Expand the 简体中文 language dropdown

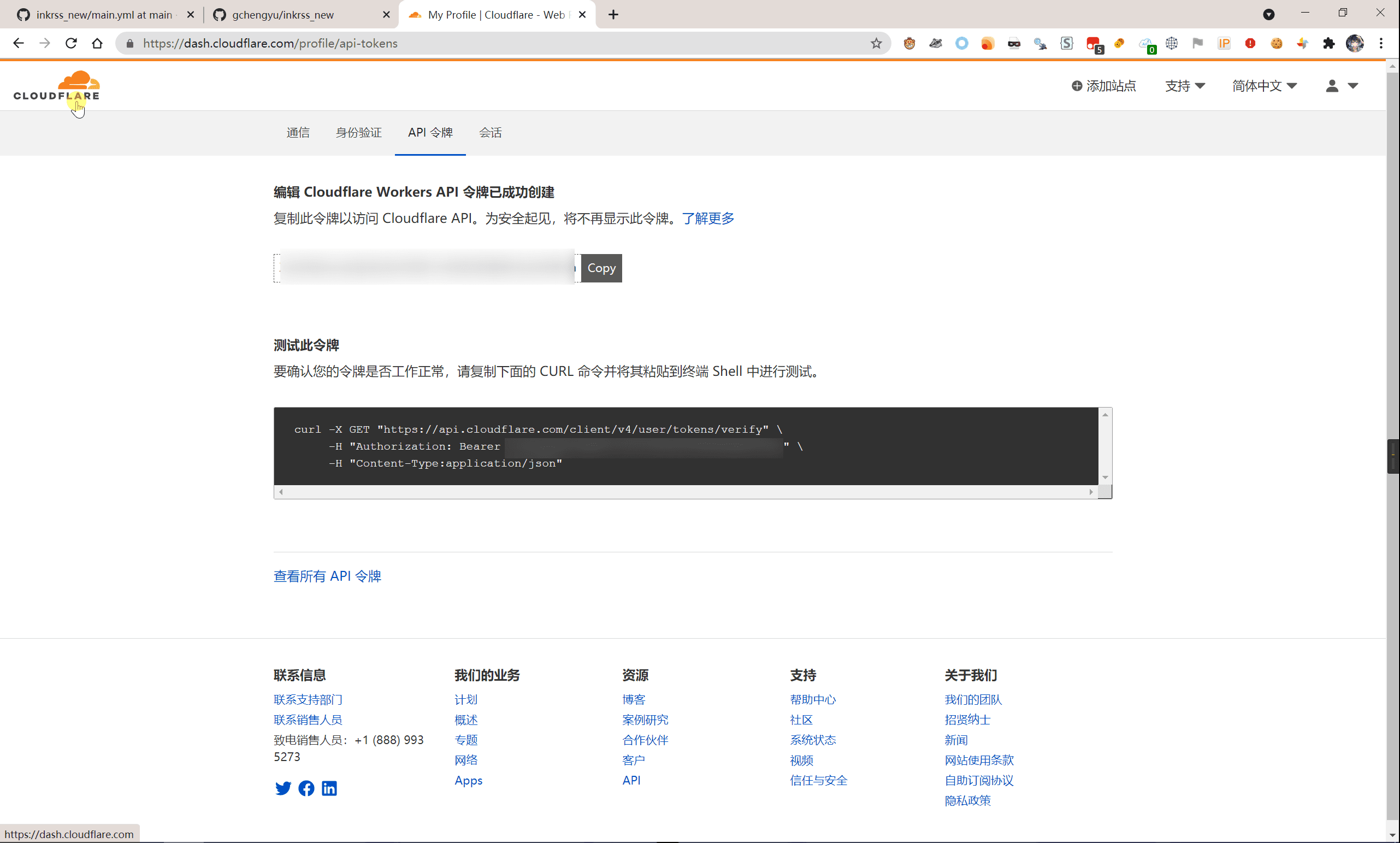click(x=1264, y=86)
